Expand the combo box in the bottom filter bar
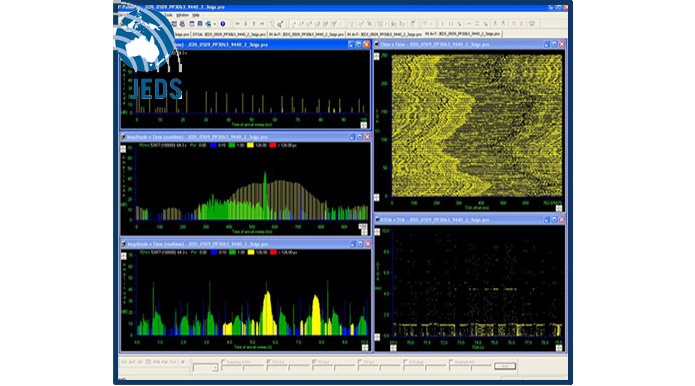Viewport: 695px width, 386px height. (x=215, y=368)
